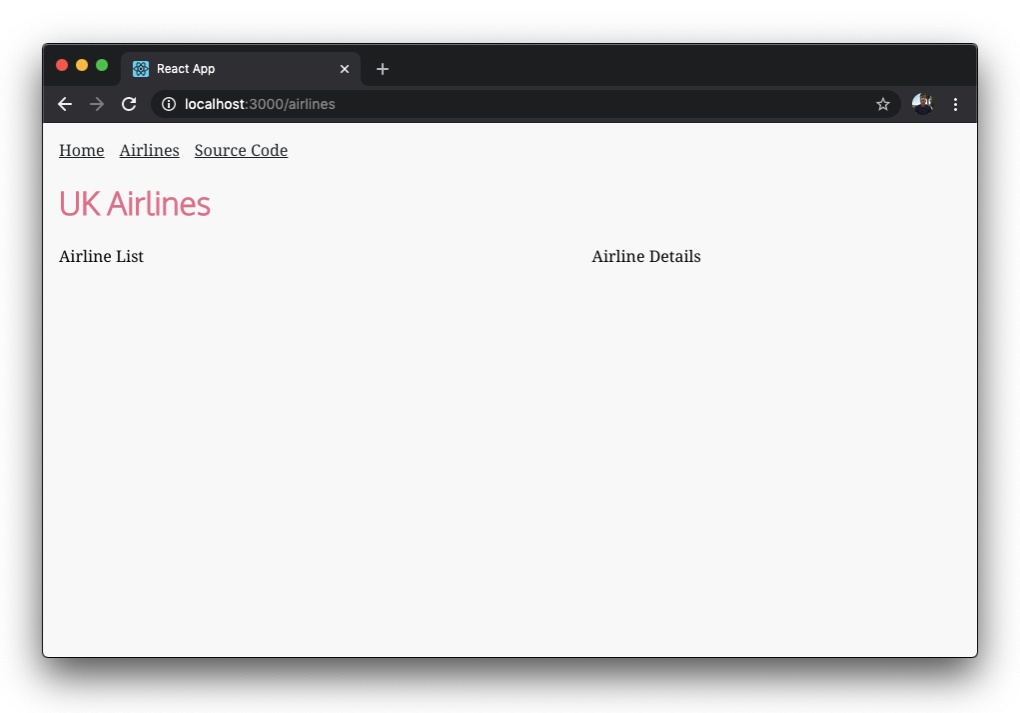
Task: Click the localhost:3000/airlines address bar
Action: click(x=526, y=104)
